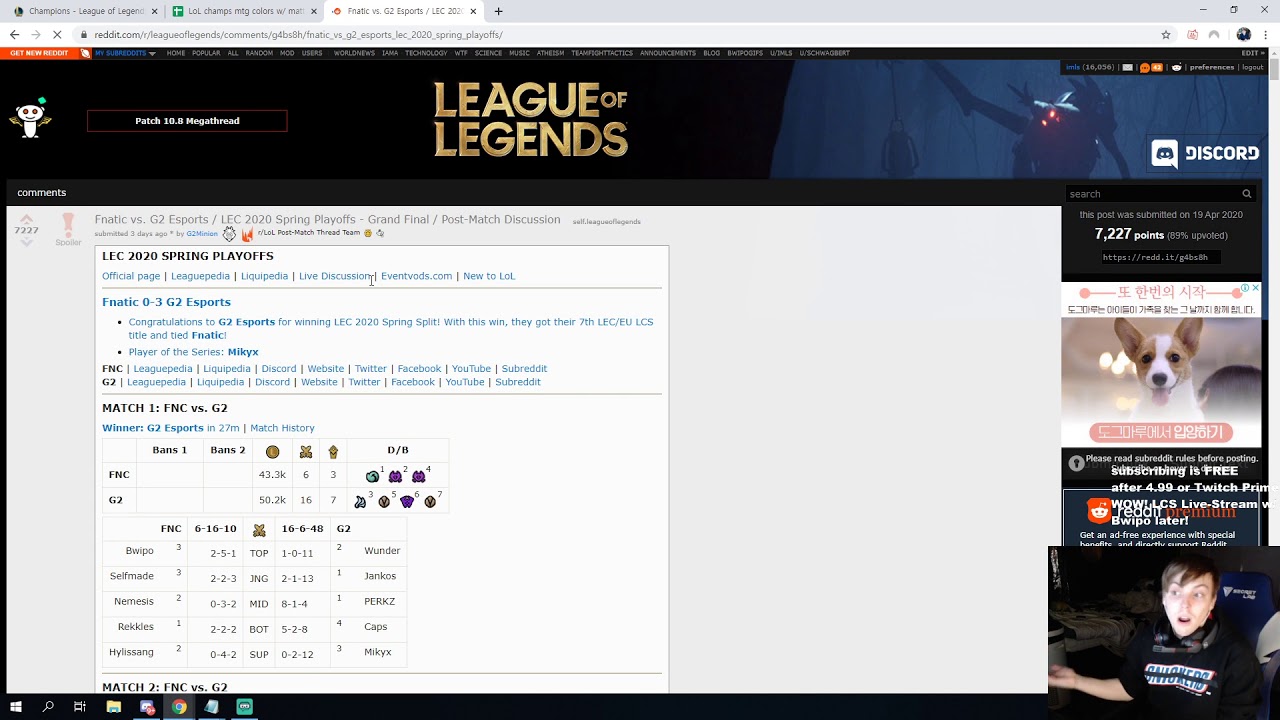This screenshot has width=1280, height=720.
Task: Close the Fnatic vs. G2 Esports tab
Action: [470, 11]
